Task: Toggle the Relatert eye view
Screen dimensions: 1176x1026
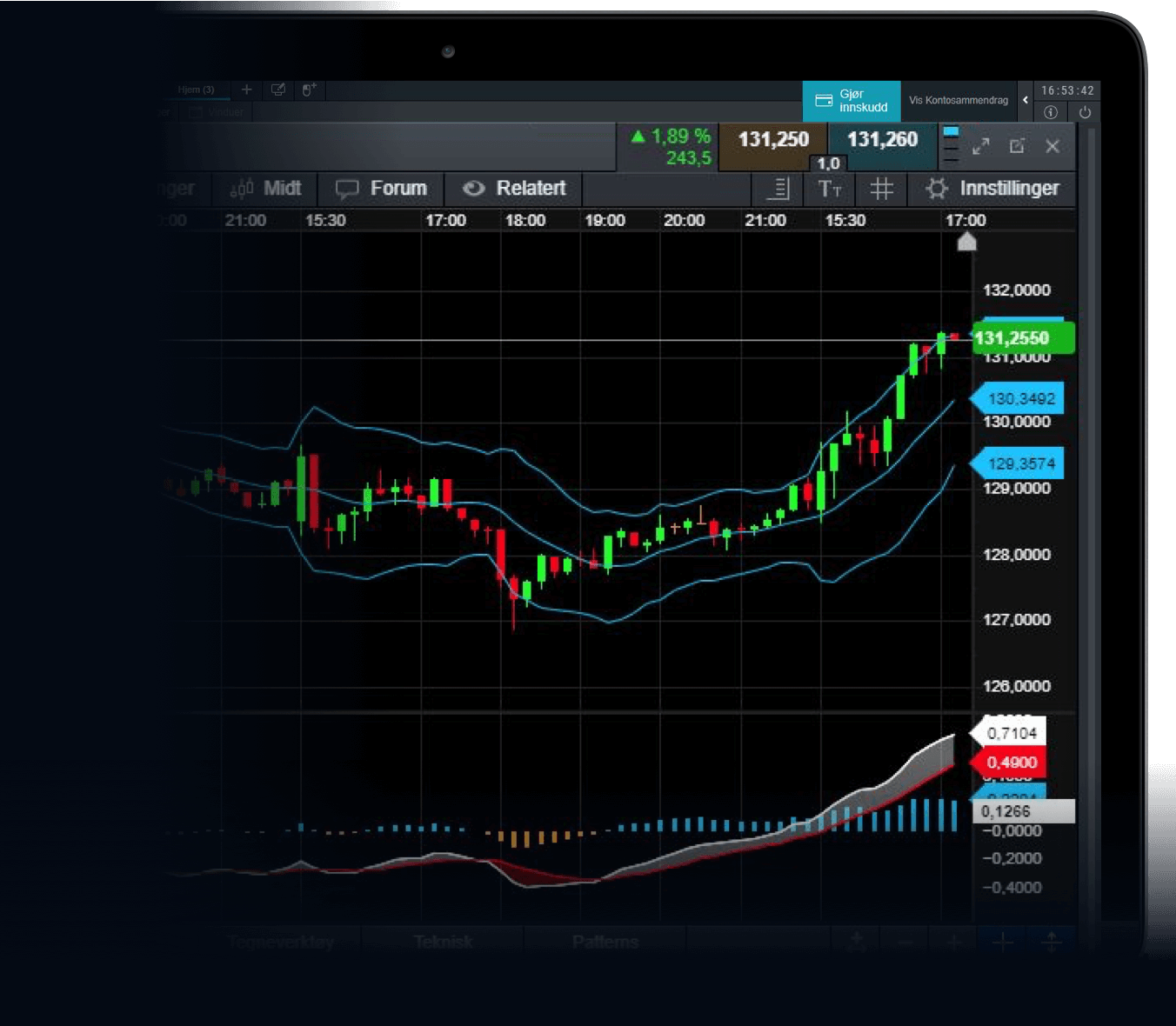Action: tap(513, 189)
